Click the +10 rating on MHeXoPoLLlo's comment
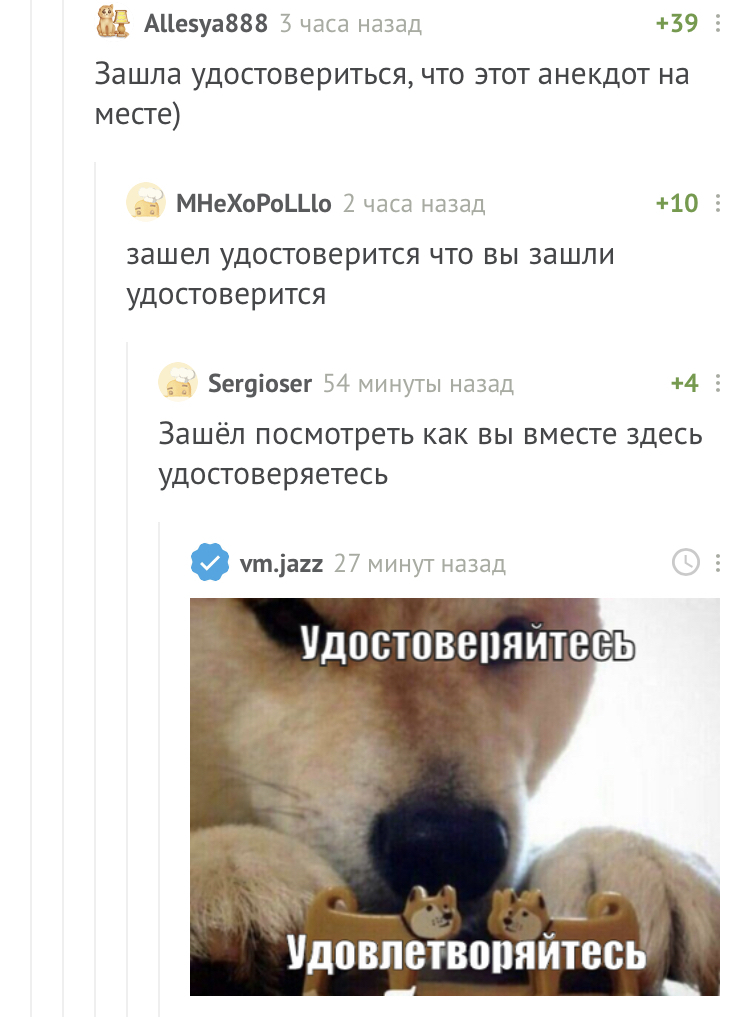Viewport: 750px width, 1017px height. [677, 203]
